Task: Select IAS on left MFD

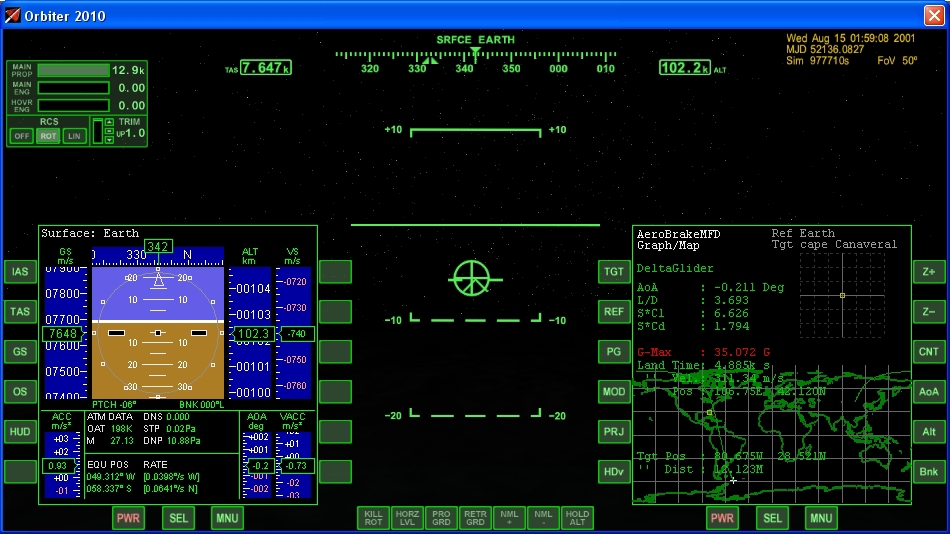Action: coord(20,272)
